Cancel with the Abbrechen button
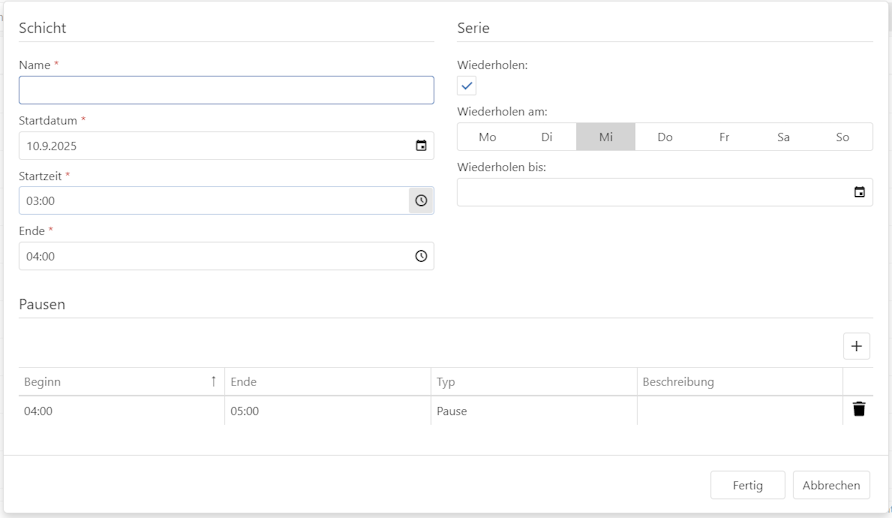This screenshot has height=518, width=892. pos(831,485)
